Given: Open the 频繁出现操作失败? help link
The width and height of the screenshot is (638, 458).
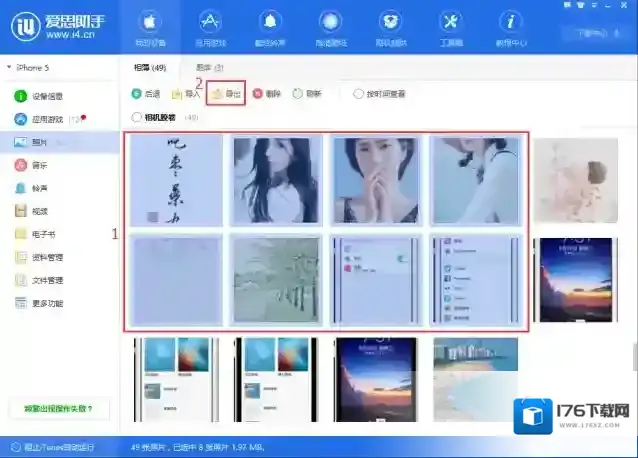Looking at the screenshot, I should [59, 408].
